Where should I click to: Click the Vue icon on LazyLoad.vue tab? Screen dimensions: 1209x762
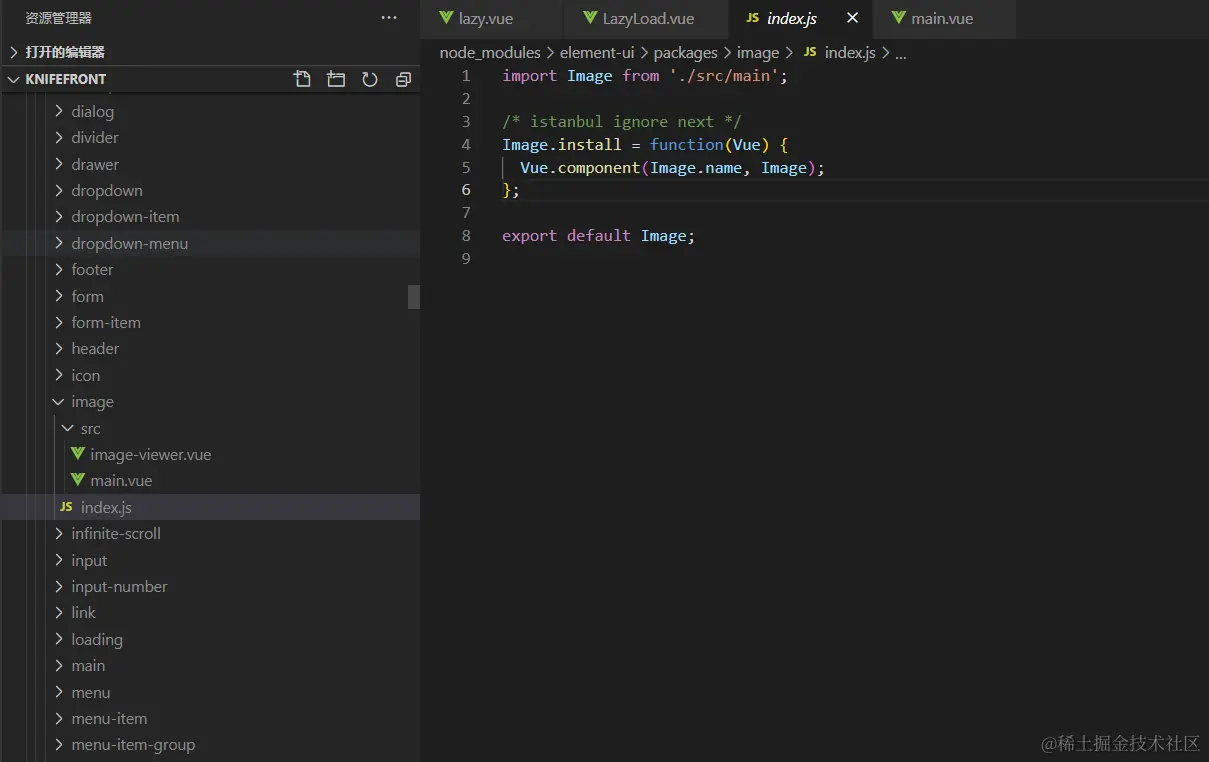(590, 18)
